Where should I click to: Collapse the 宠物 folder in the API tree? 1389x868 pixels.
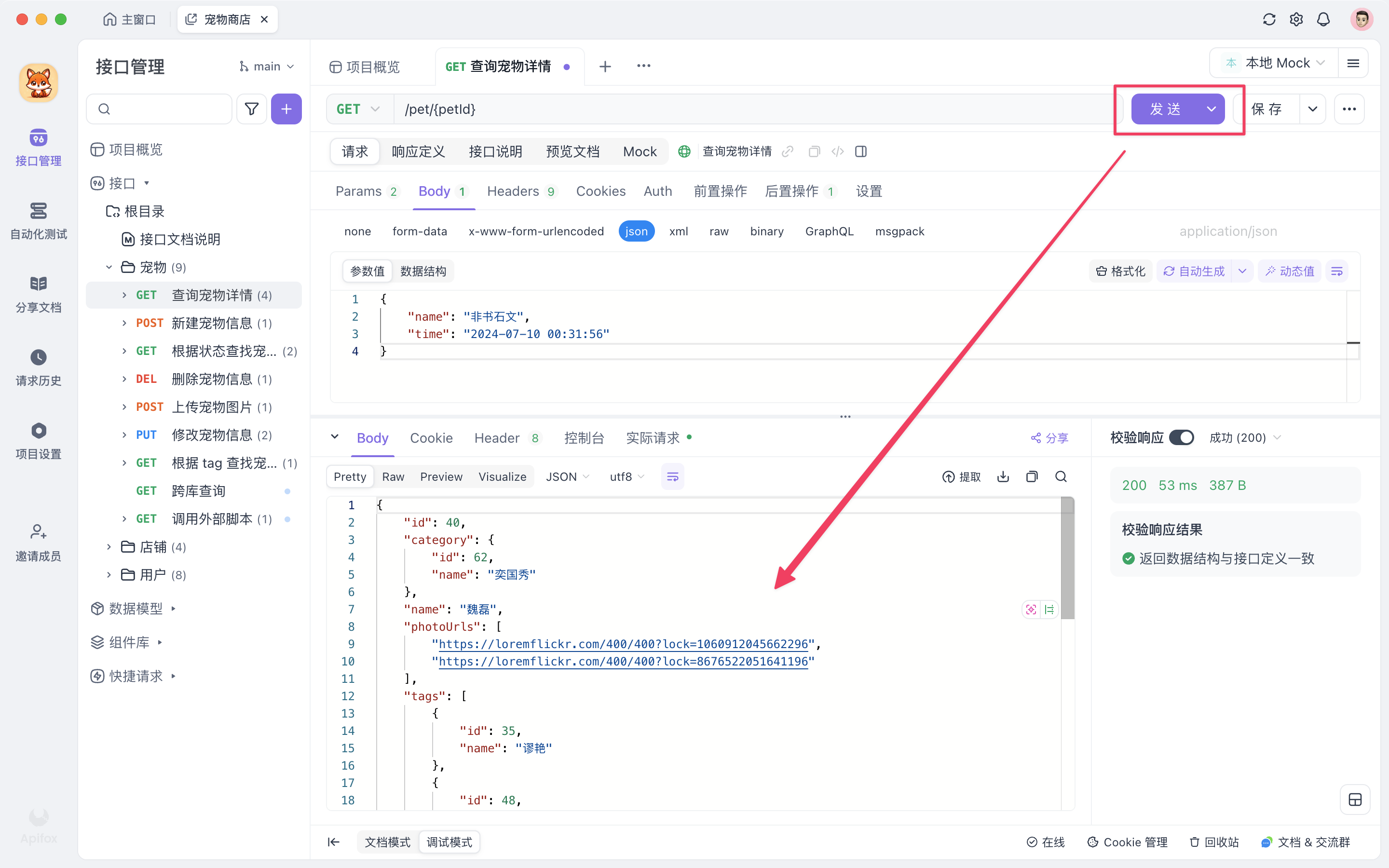109,266
